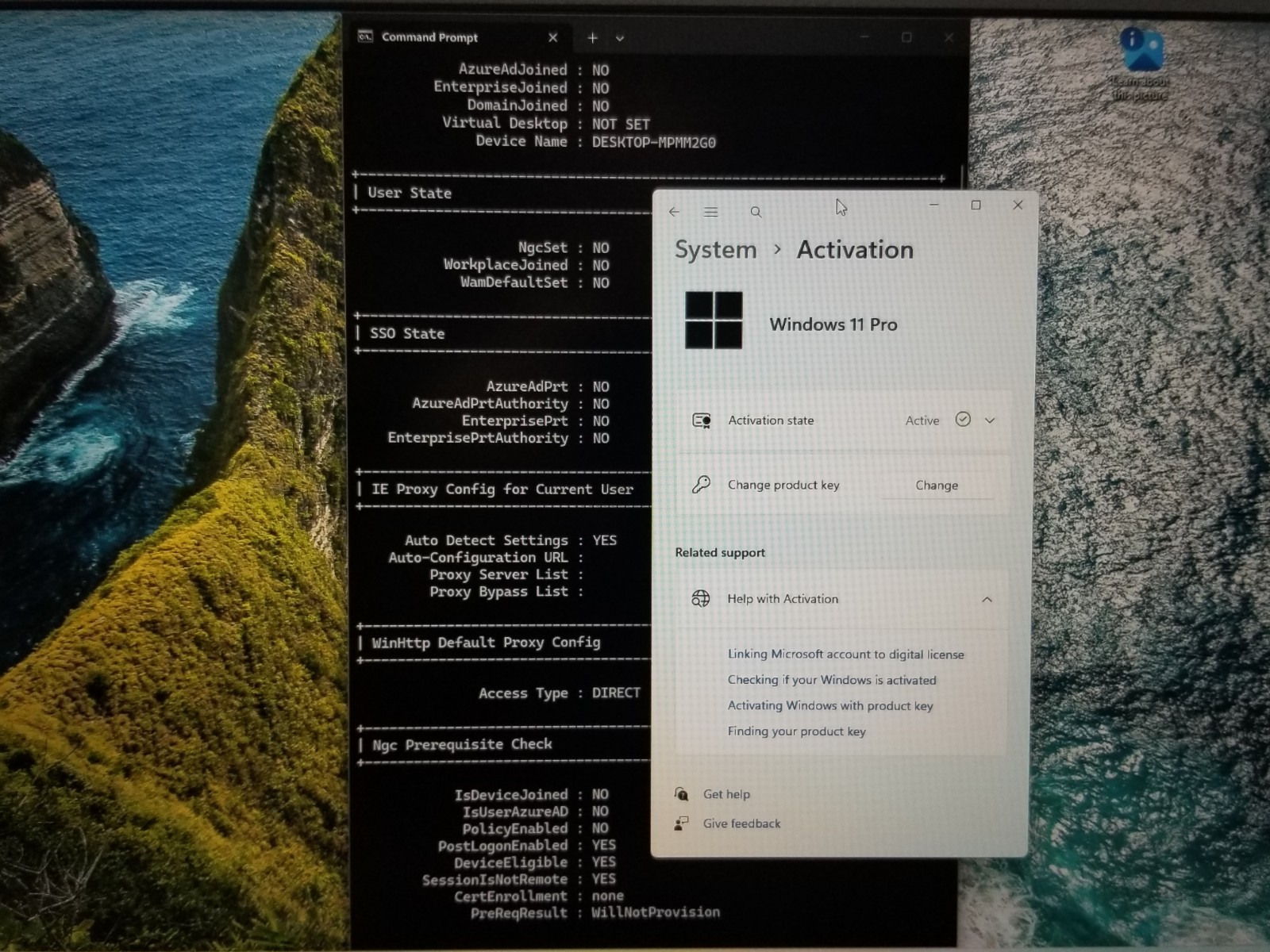Go back using the Settings back arrow
Screen dimensions: 1270x952
click(674, 212)
